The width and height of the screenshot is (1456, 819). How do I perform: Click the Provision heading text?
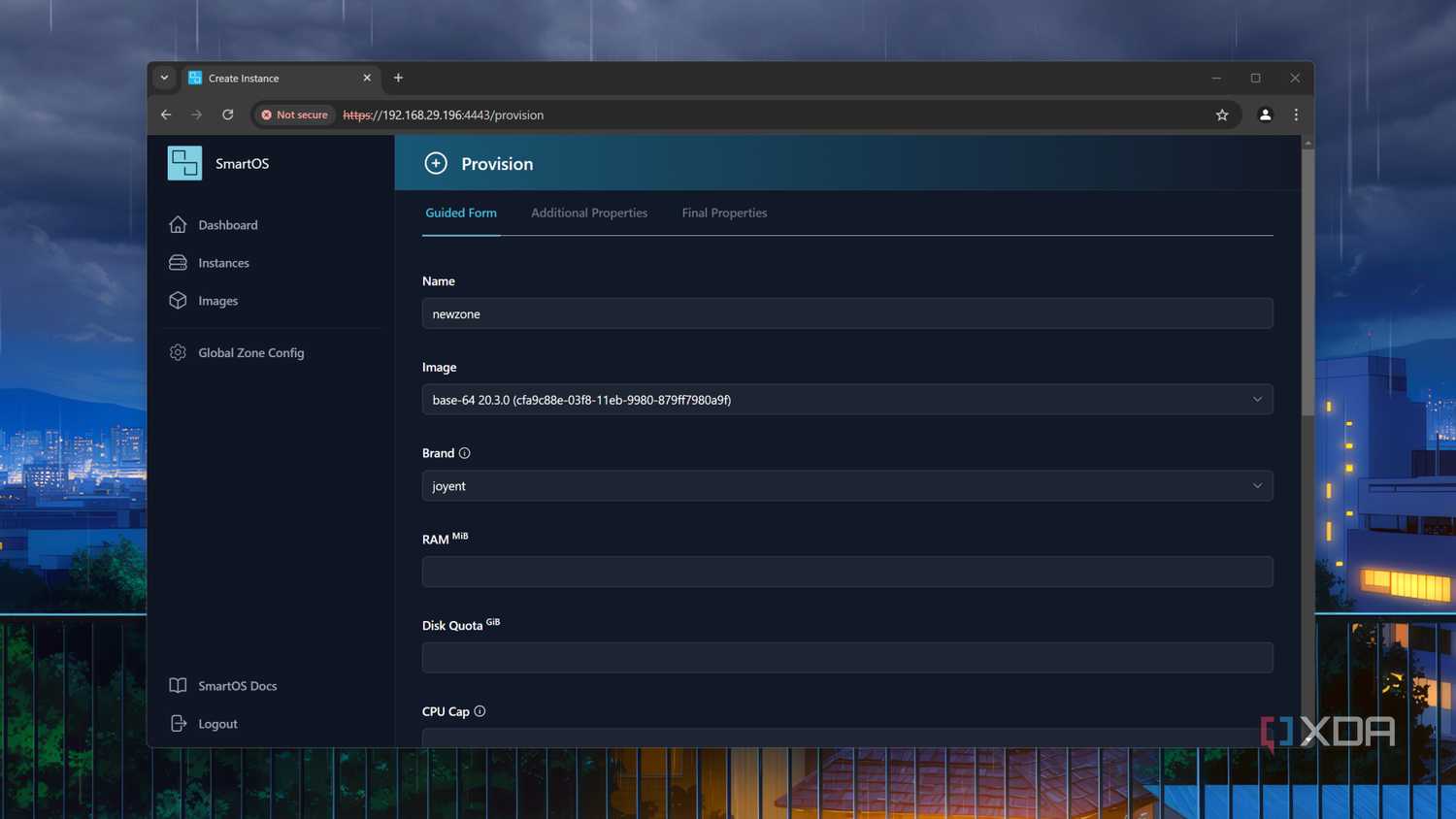coord(497,164)
